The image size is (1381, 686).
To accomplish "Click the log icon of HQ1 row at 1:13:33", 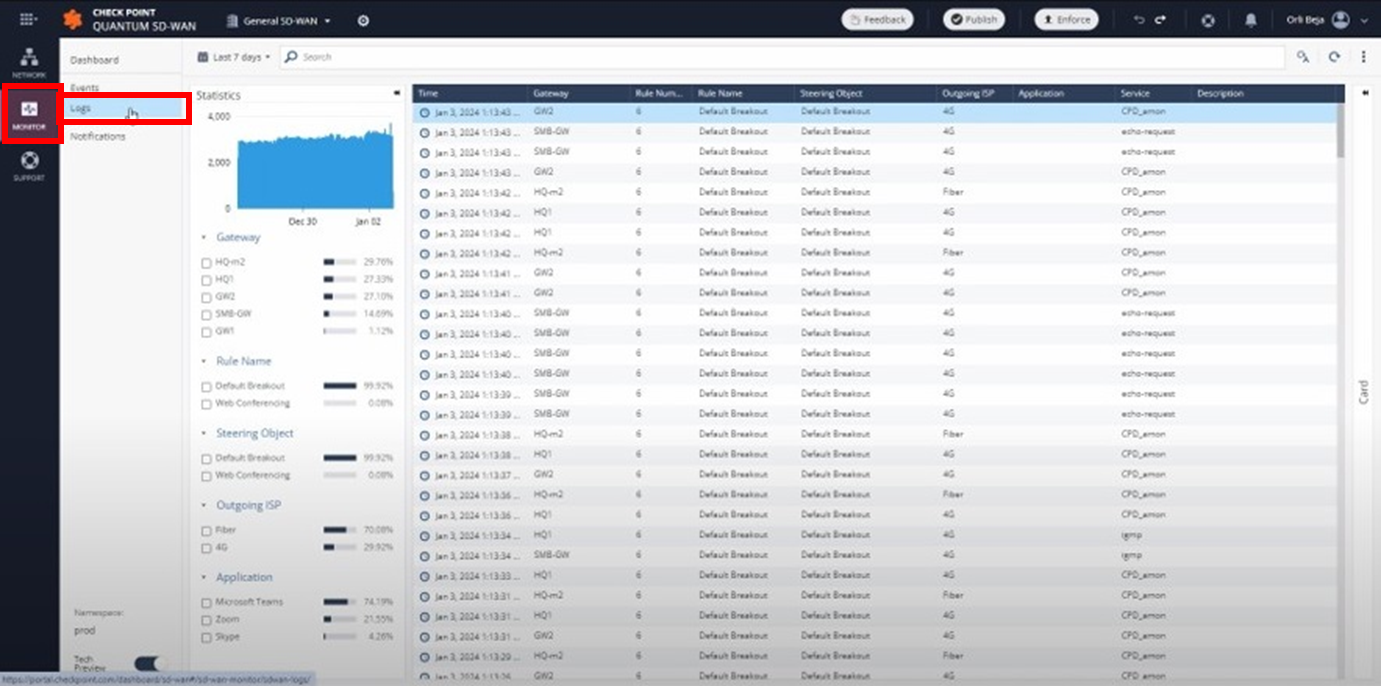I will click(x=425, y=576).
